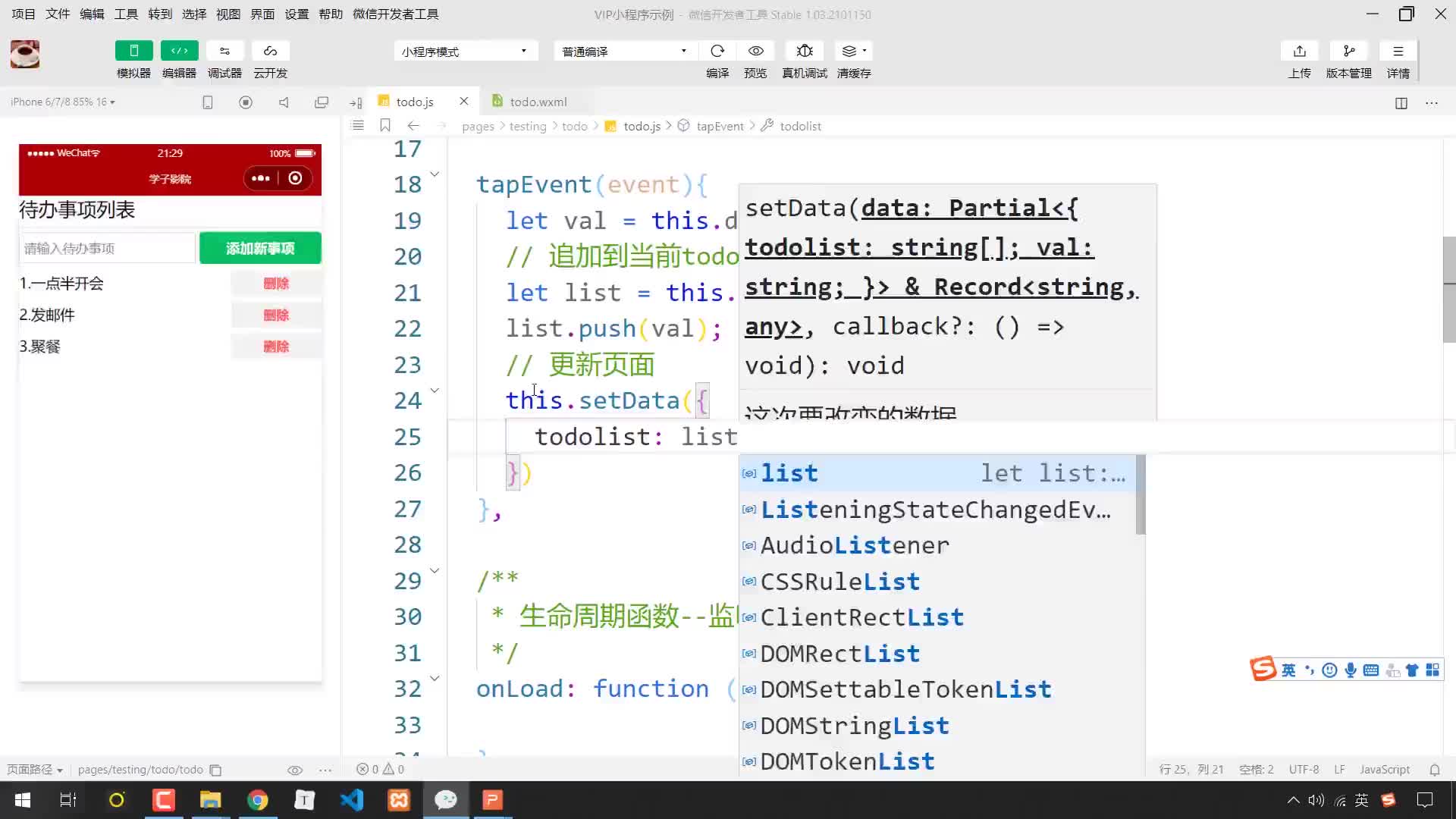Select 'AudioListener' autocomplete suggestion
Viewport: 1456px width, 819px height.
coord(937,545)
